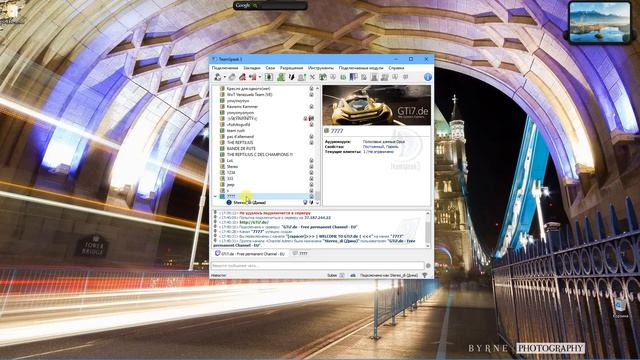Click Новости in the status bar
Image resolution: width=640 pixels, height=360 pixels.
tap(219, 276)
